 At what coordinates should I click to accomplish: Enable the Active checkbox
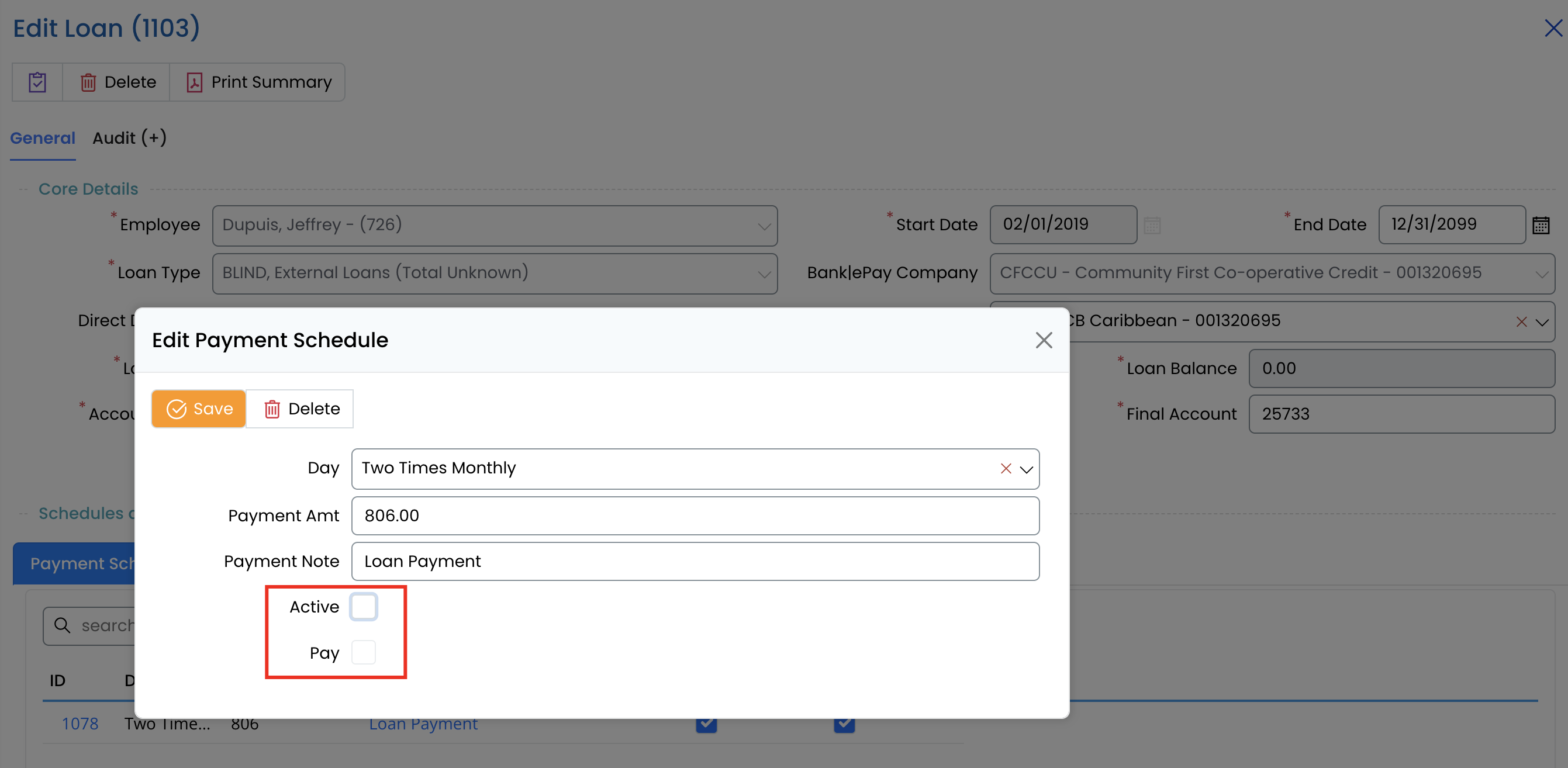tap(364, 607)
